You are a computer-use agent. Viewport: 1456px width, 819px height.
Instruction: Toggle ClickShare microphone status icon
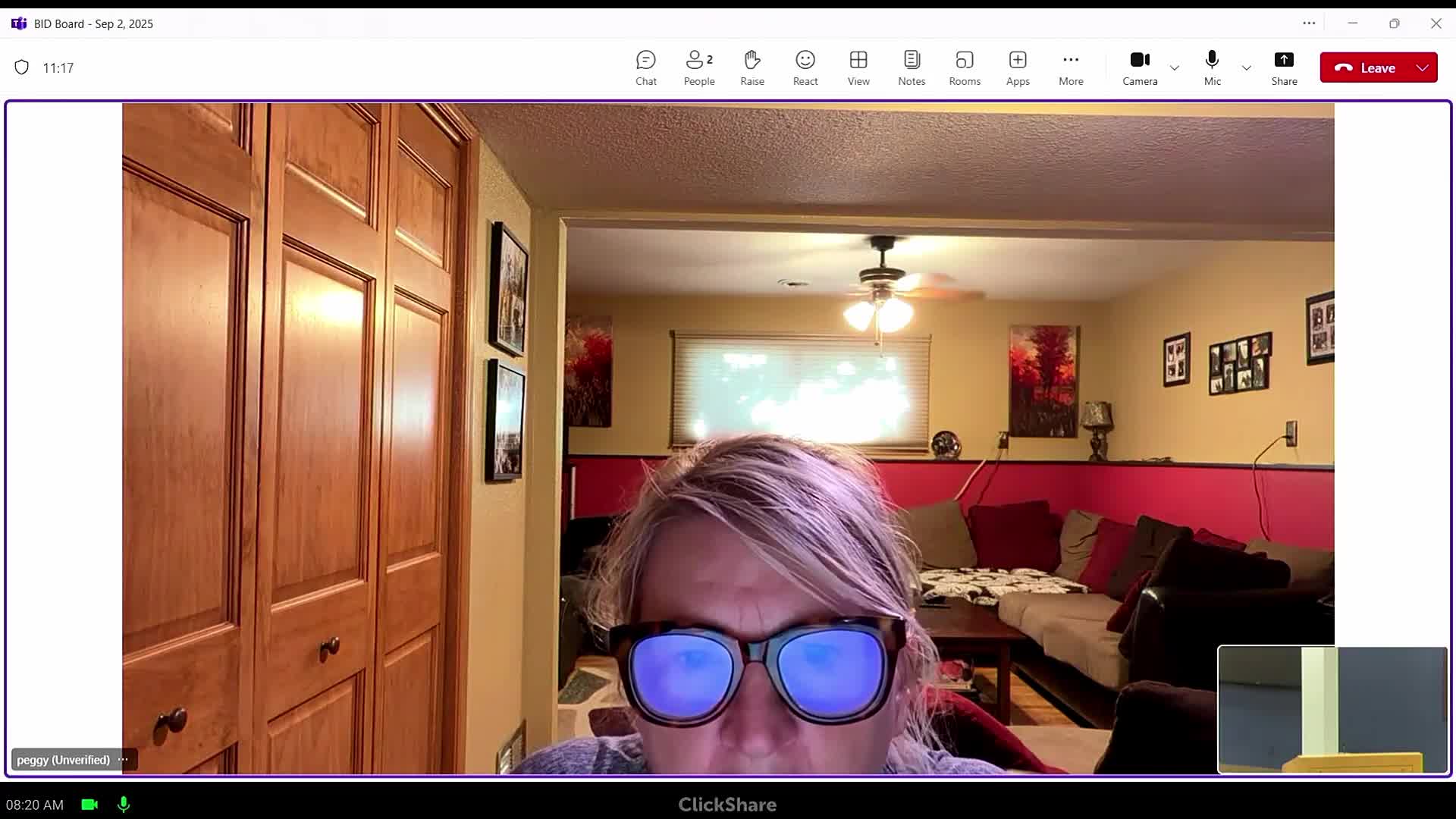[124, 805]
